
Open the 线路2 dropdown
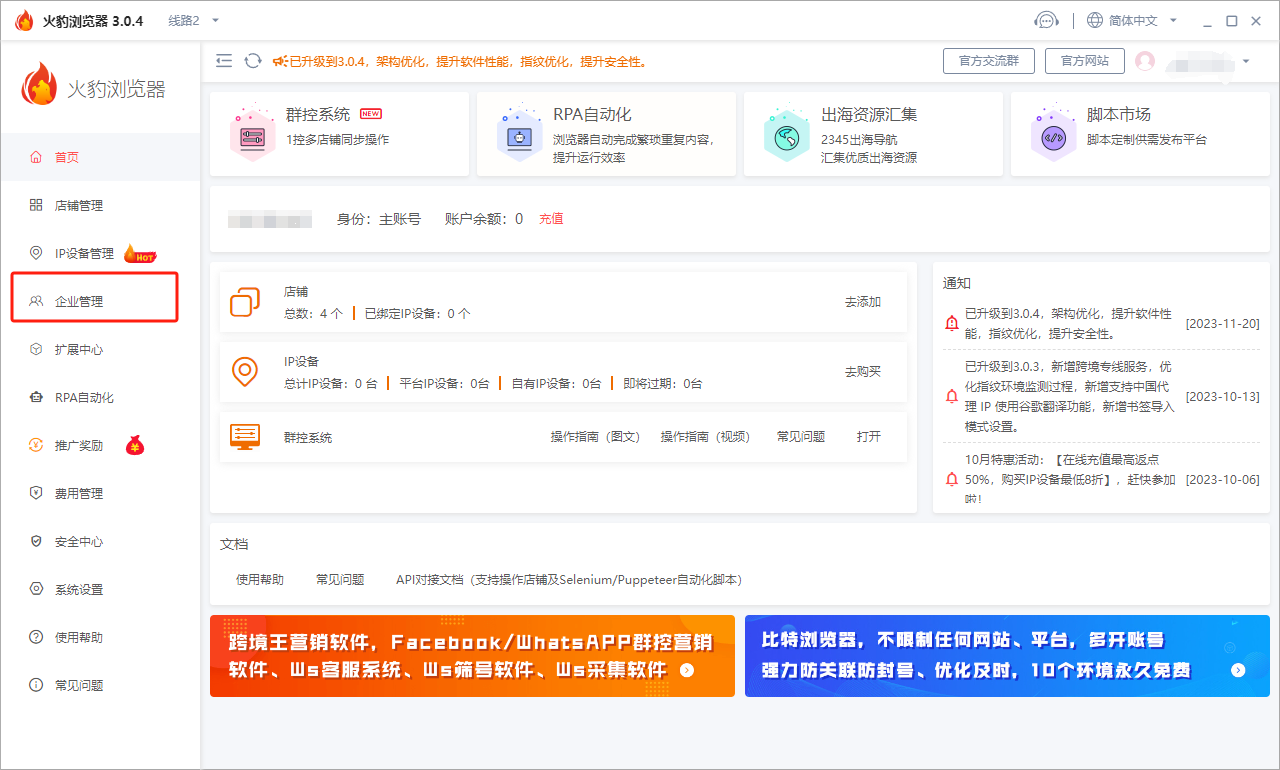point(188,19)
